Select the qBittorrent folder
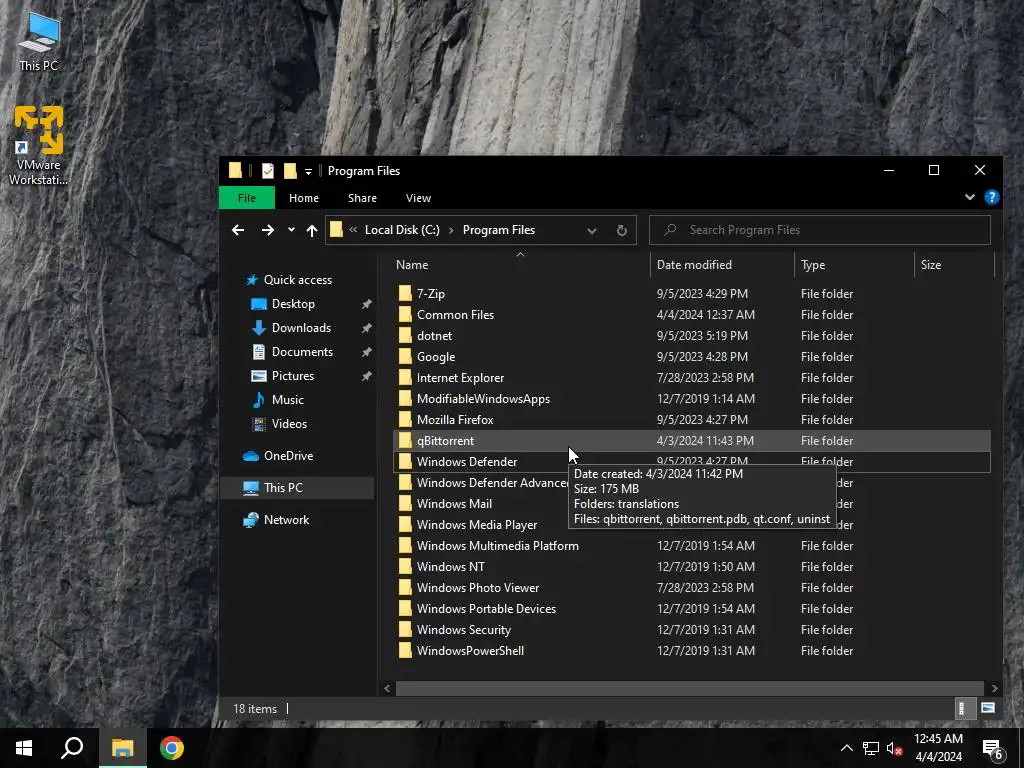Image resolution: width=1024 pixels, height=768 pixels. (692, 441)
